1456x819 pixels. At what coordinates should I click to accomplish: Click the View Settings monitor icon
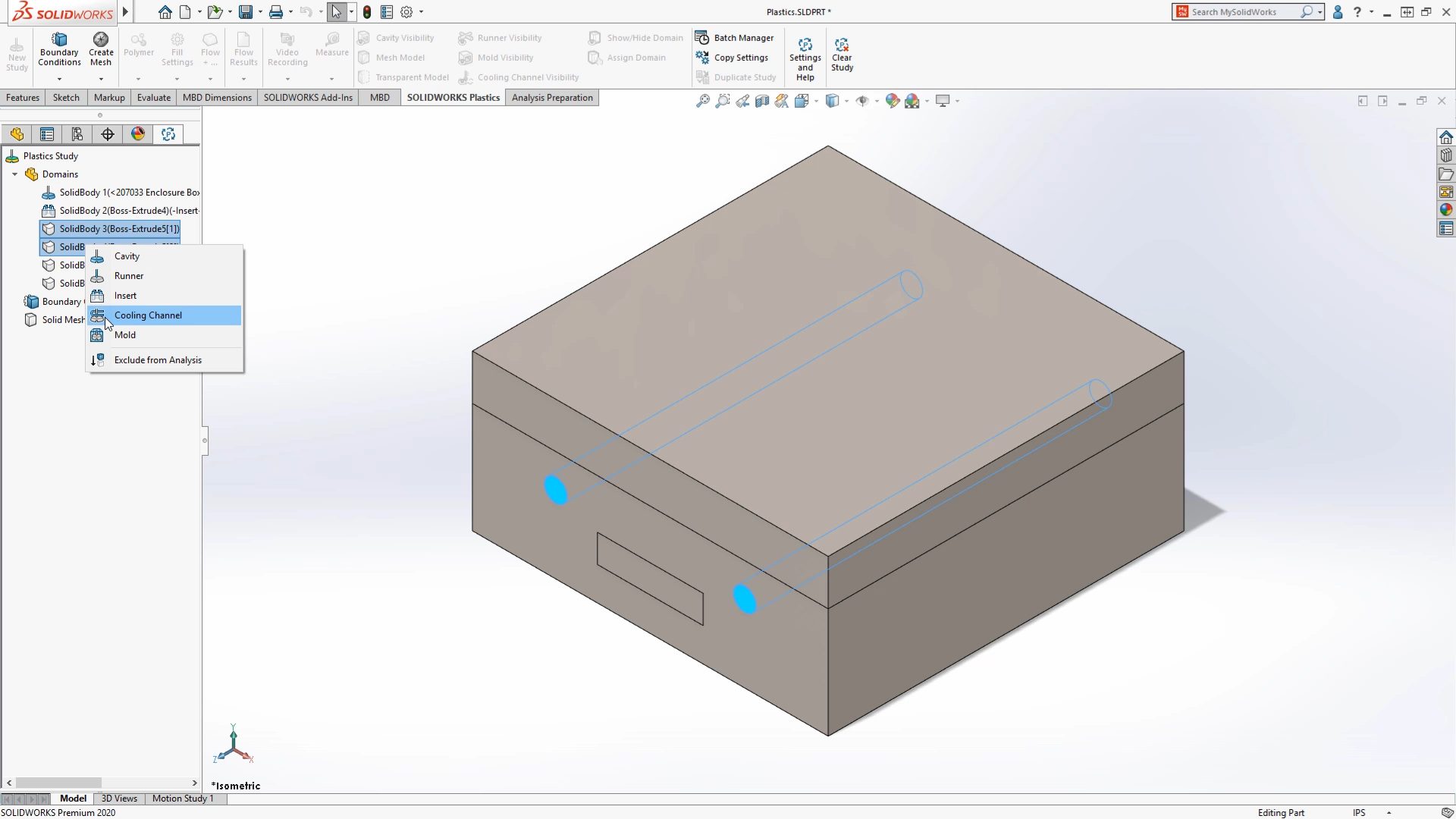(x=943, y=101)
